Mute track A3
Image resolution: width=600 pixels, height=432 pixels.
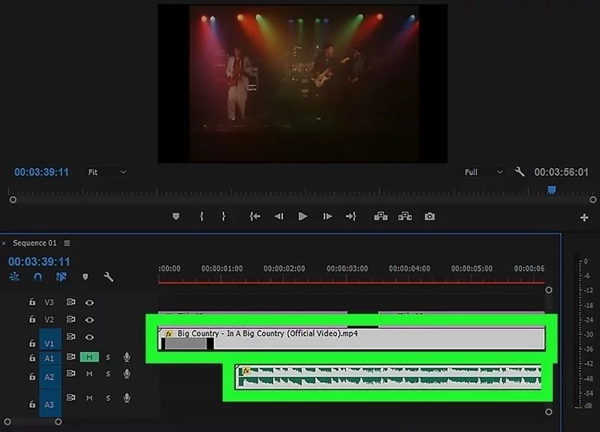(89, 398)
